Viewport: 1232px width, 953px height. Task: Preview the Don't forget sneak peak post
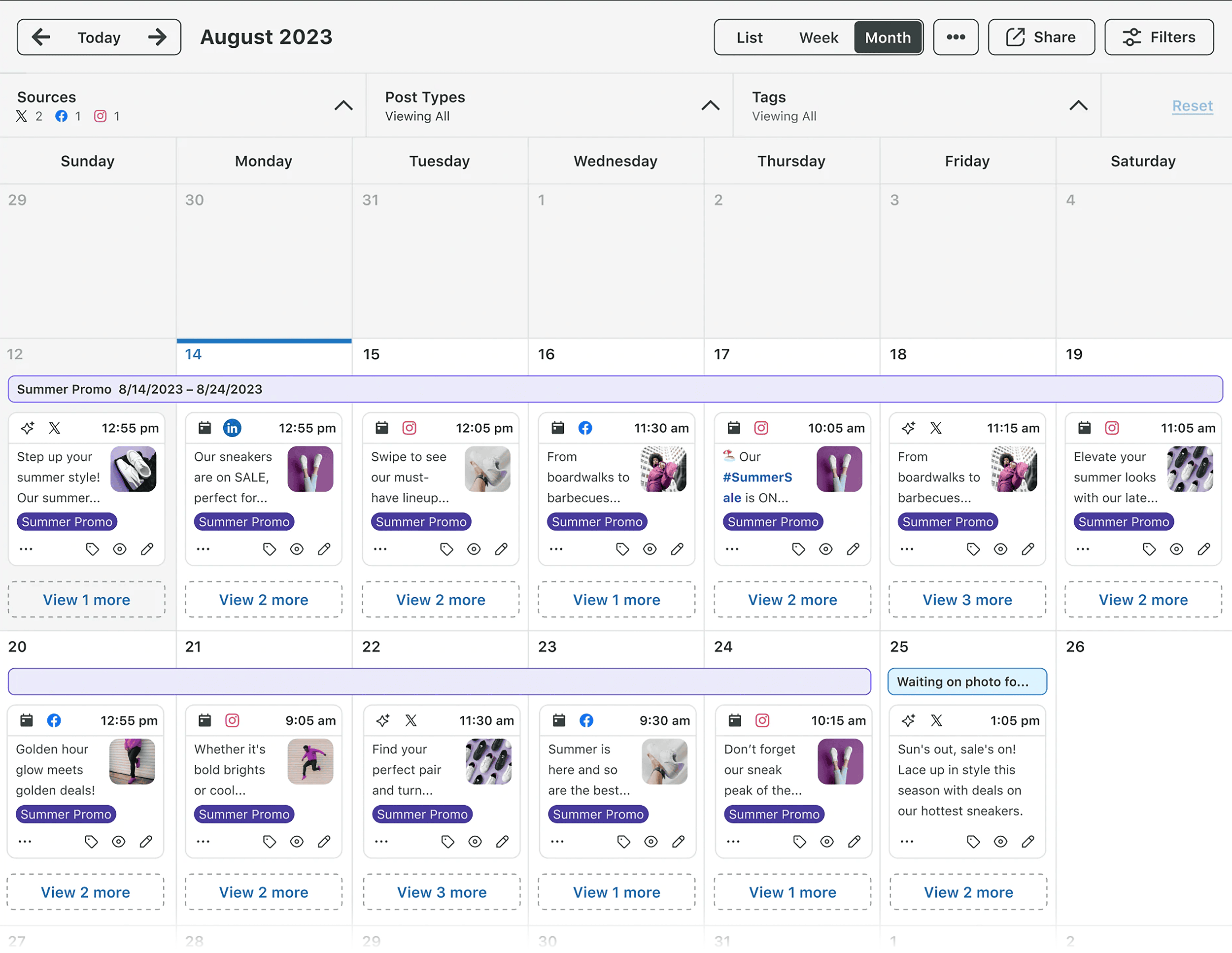[827, 841]
